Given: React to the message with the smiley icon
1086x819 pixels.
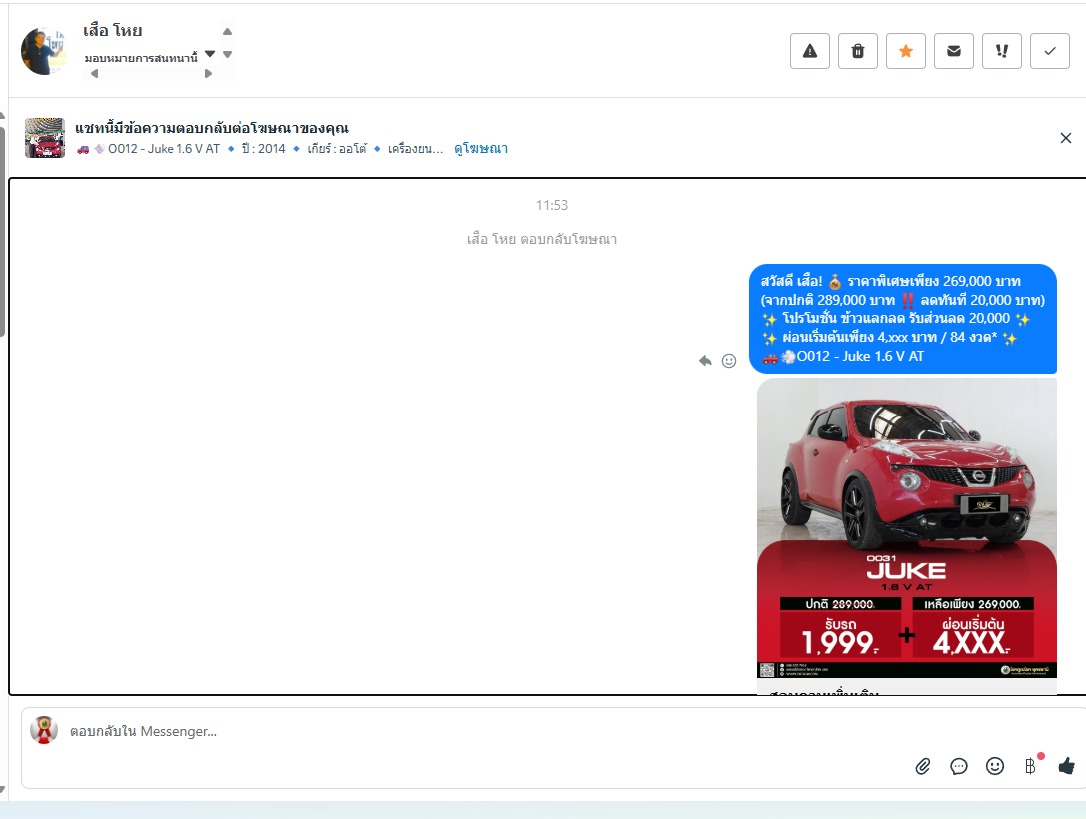Looking at the screenshot, I should pyautogui.click(x=729, y=360).
